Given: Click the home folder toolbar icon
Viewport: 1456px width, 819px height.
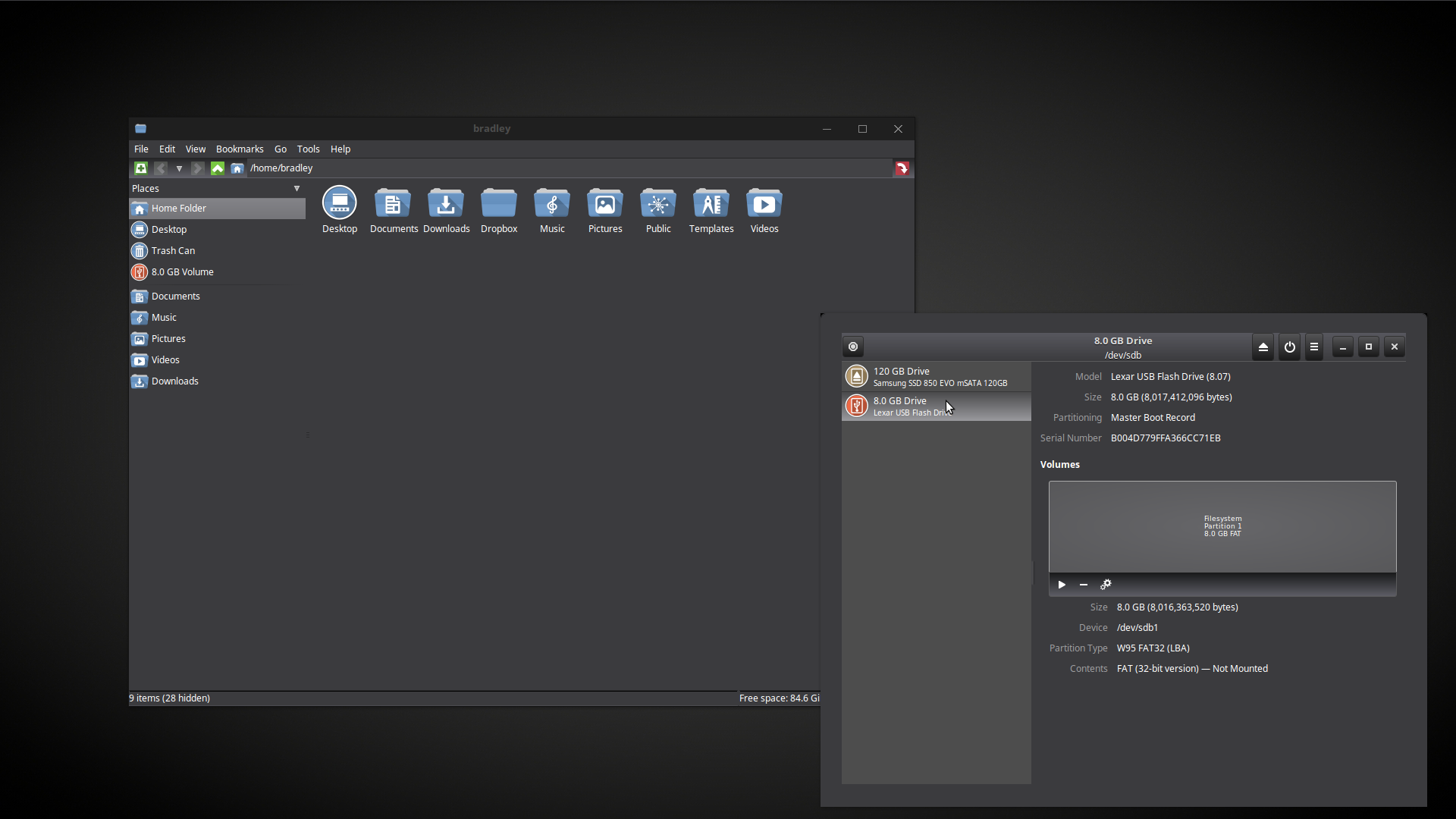Looking at the screenshot, I should (x=237, y=168).
